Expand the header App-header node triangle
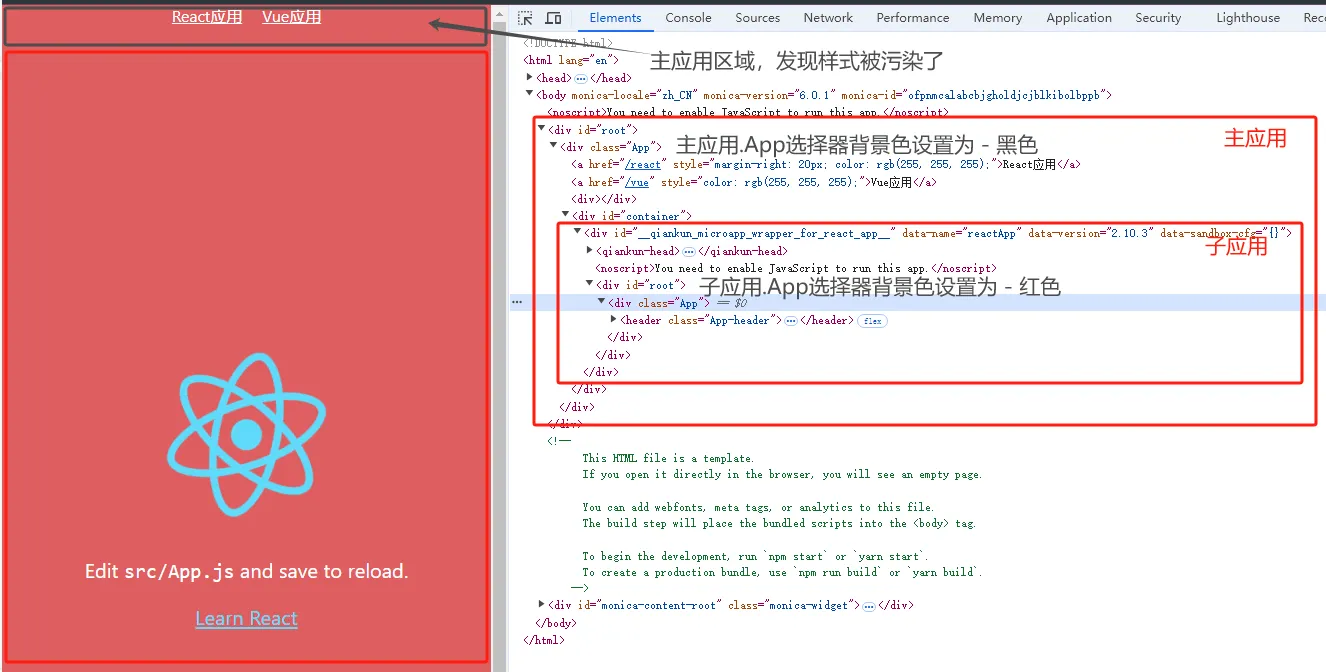 614,320
